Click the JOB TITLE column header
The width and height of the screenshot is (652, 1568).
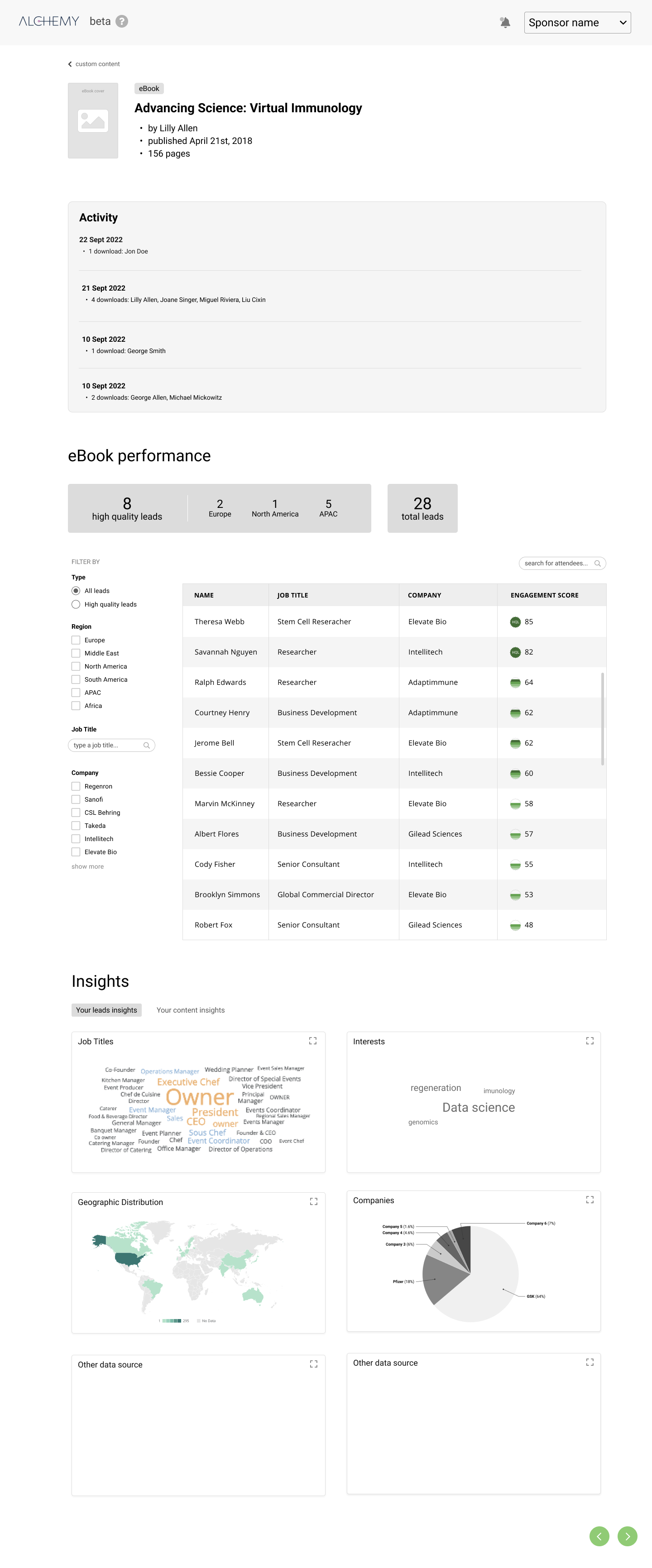(292, 595)
